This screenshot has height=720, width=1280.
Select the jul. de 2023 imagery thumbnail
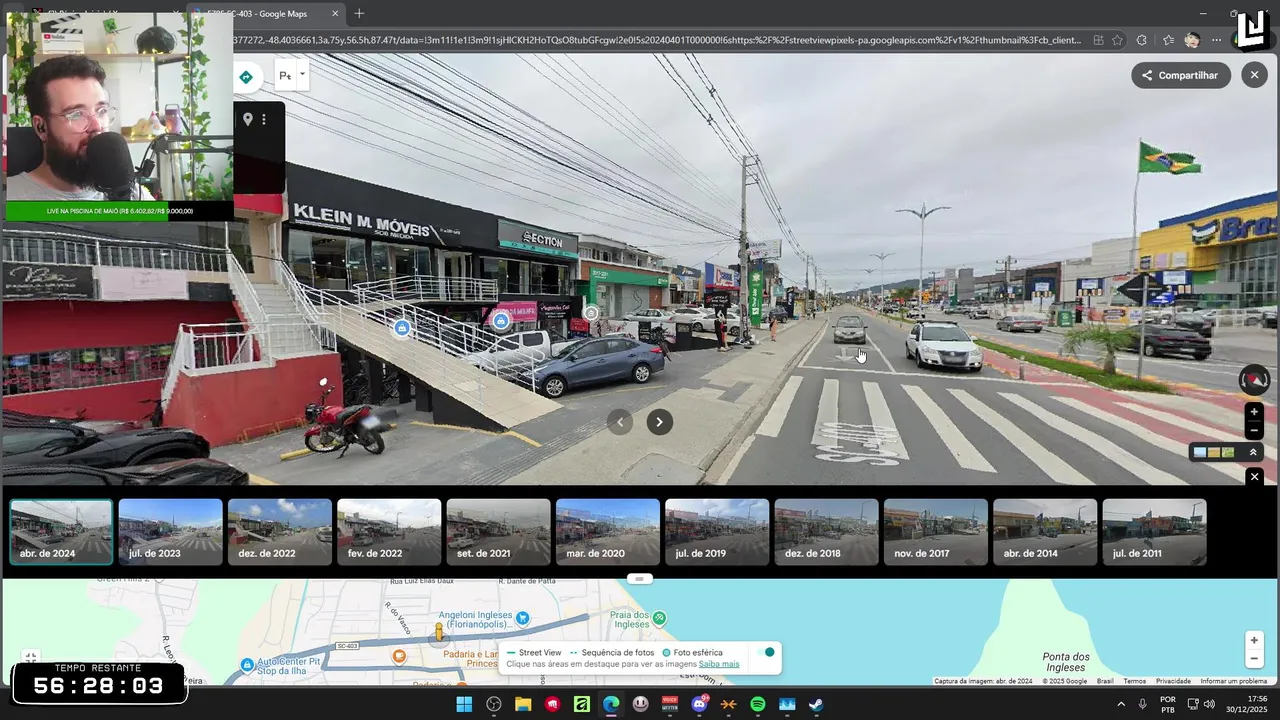[x=170, y=532]
